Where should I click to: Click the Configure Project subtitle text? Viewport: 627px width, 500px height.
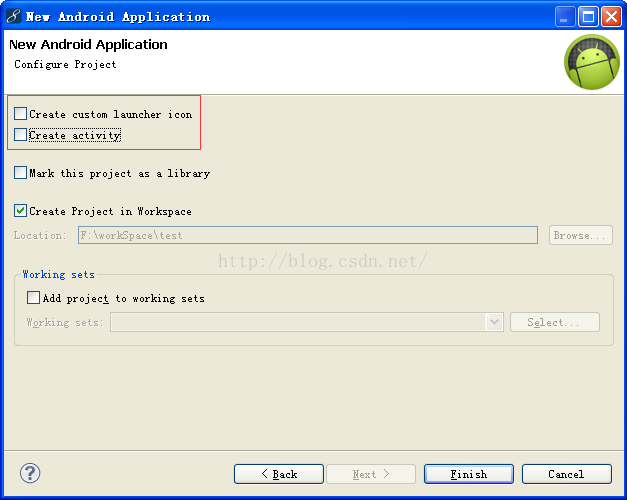tap(65, 64)
